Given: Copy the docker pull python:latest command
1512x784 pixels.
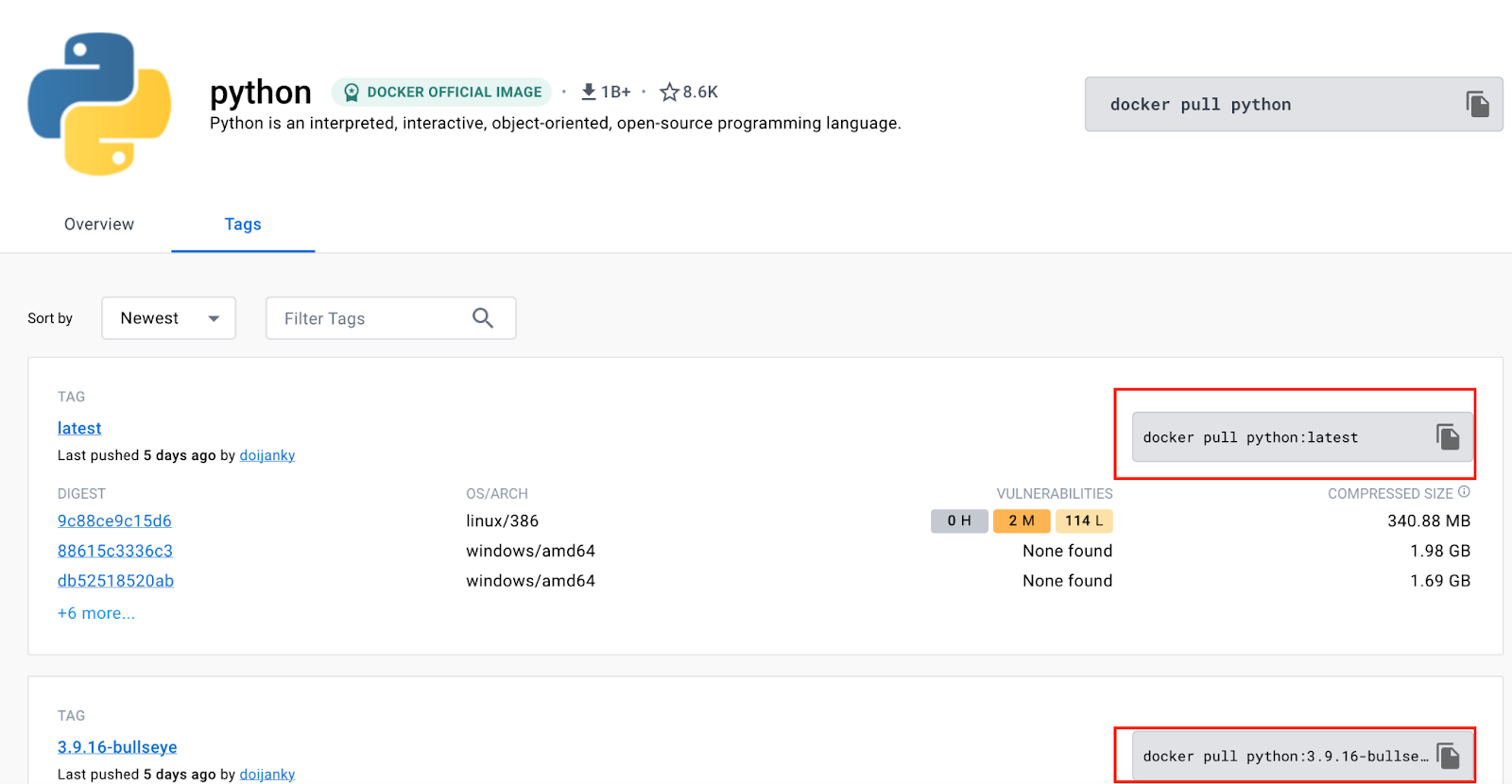Looking at the screenshot, I should tap(1448, 436).
